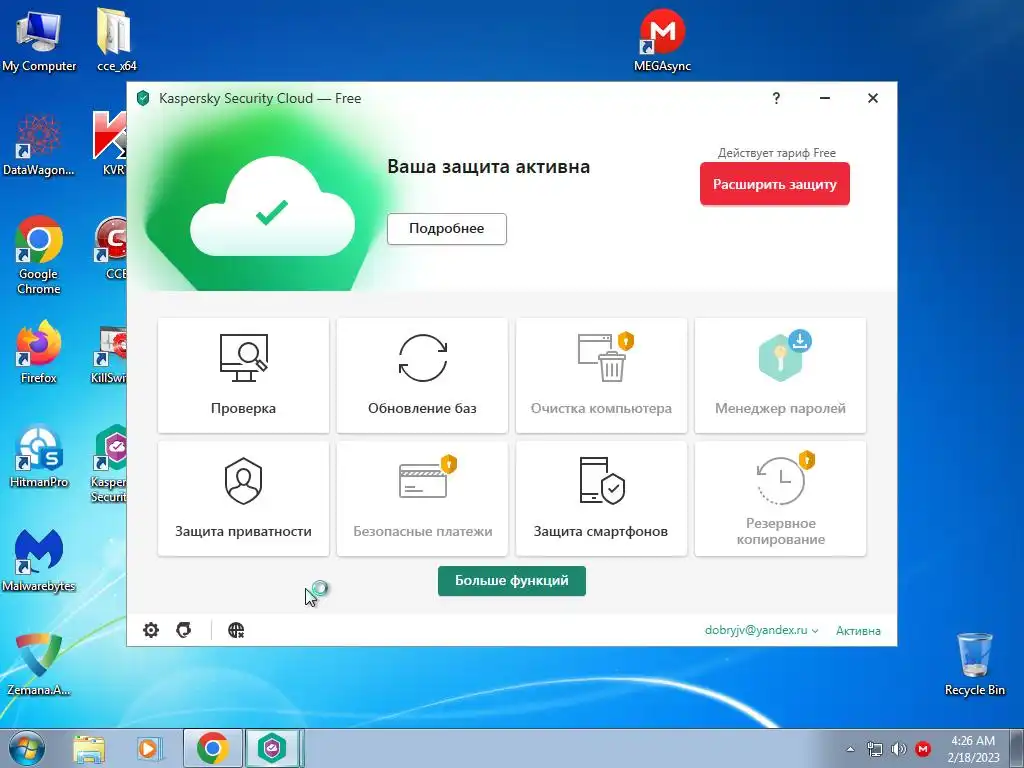Select Recycle Bin on desktop
This screenshot has height=768, width=1024.
click(974, 664)
